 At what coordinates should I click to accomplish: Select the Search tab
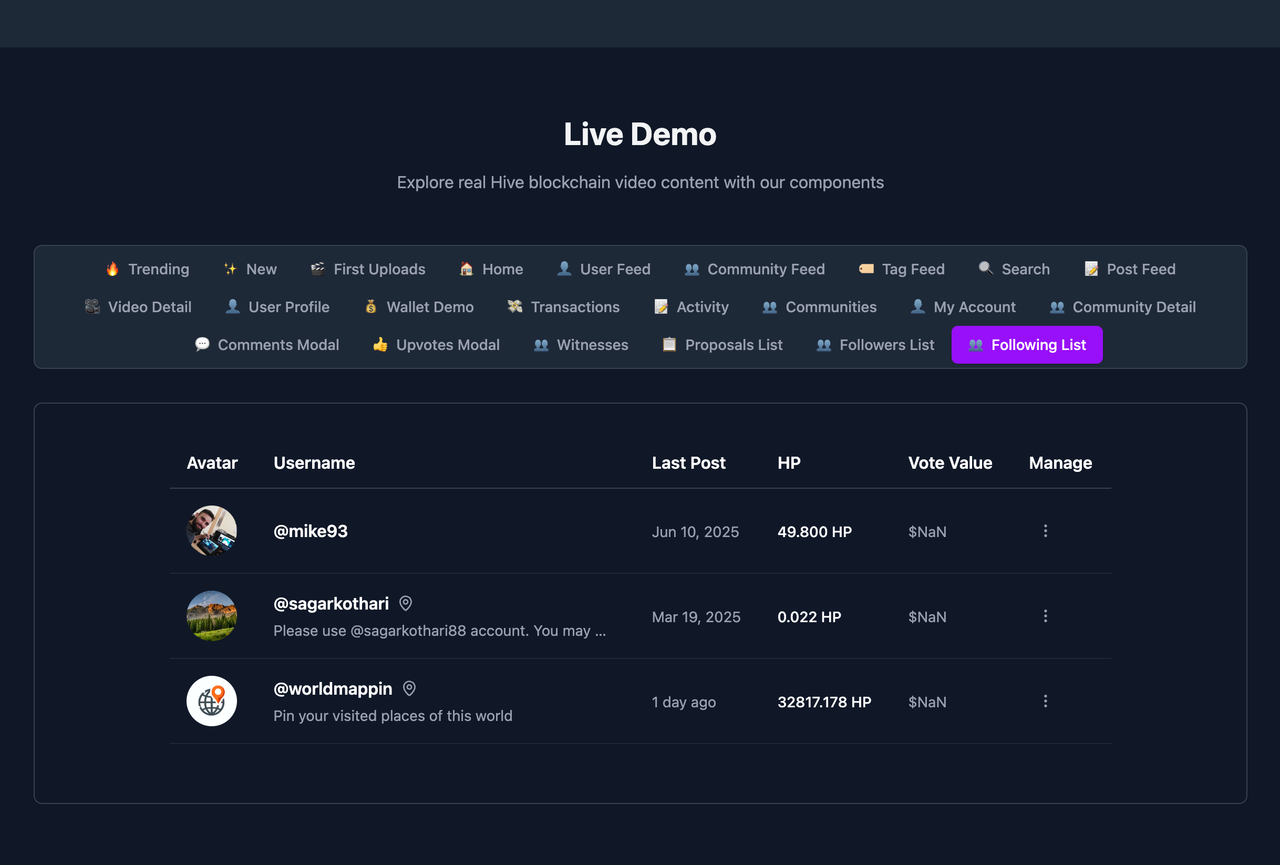click(x=1014, y=269)
